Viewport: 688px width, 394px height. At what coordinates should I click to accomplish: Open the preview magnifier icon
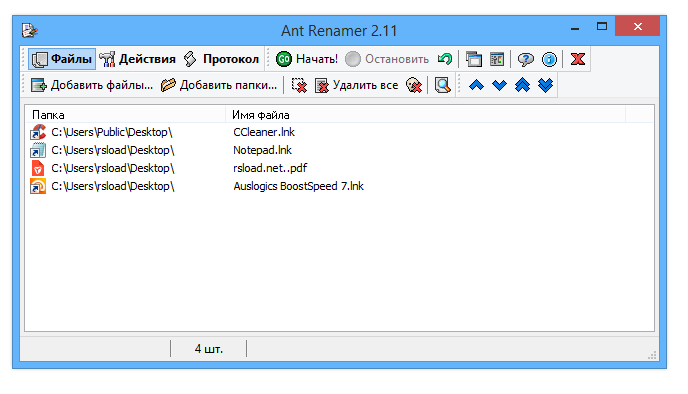pyautogui.click(x=442, y=85)
